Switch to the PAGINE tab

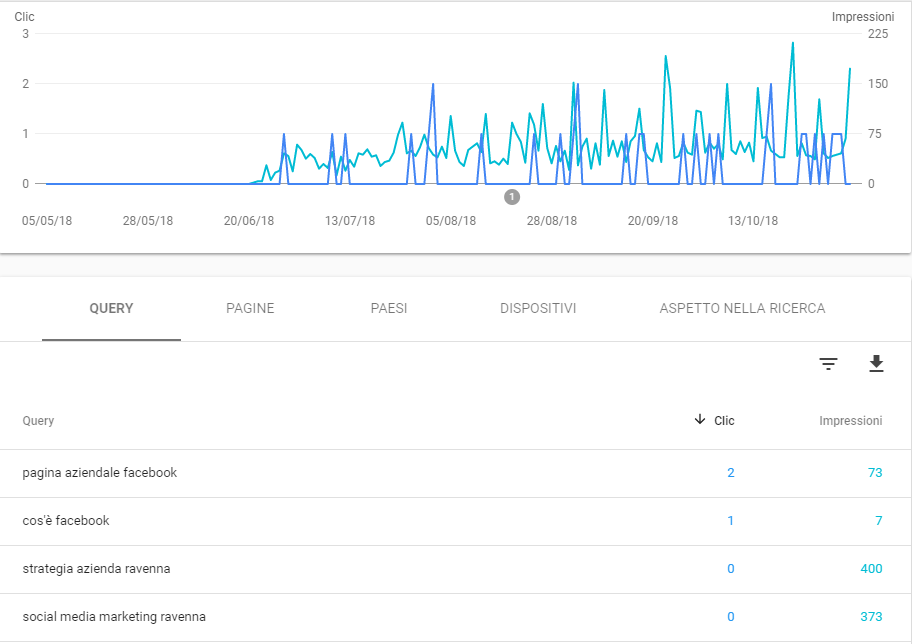coord(250,309)
